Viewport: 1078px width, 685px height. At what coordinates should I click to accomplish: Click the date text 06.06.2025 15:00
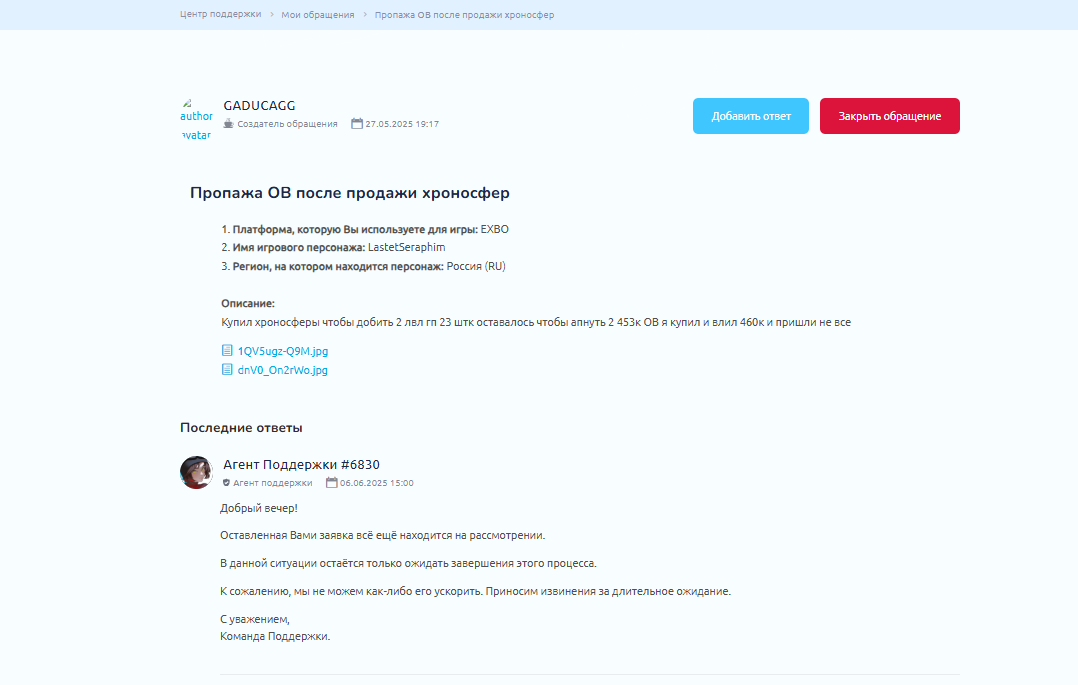pyautogui.click(x=377, y=483)
